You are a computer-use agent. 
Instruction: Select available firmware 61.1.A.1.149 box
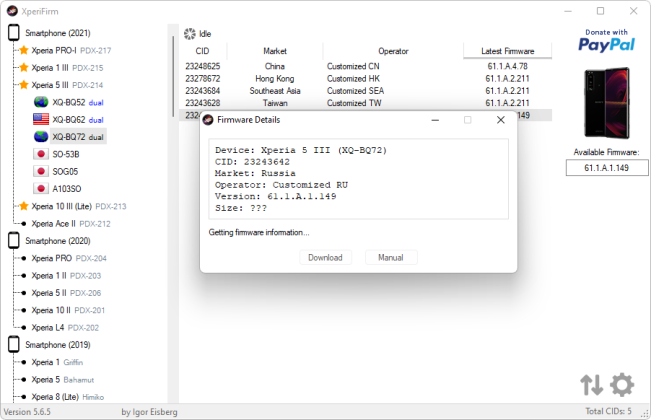pyautogui.click(x=607, y=168)
